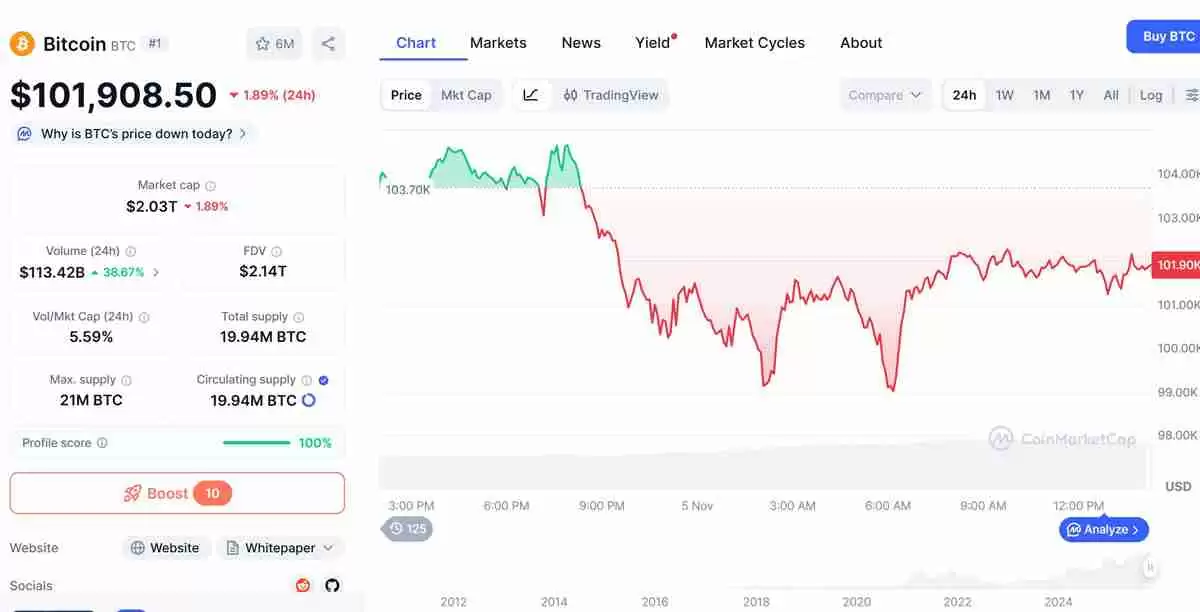The image size is (1200, 612).
Task: Switch to the Markets tab
Action: [498, 43]
